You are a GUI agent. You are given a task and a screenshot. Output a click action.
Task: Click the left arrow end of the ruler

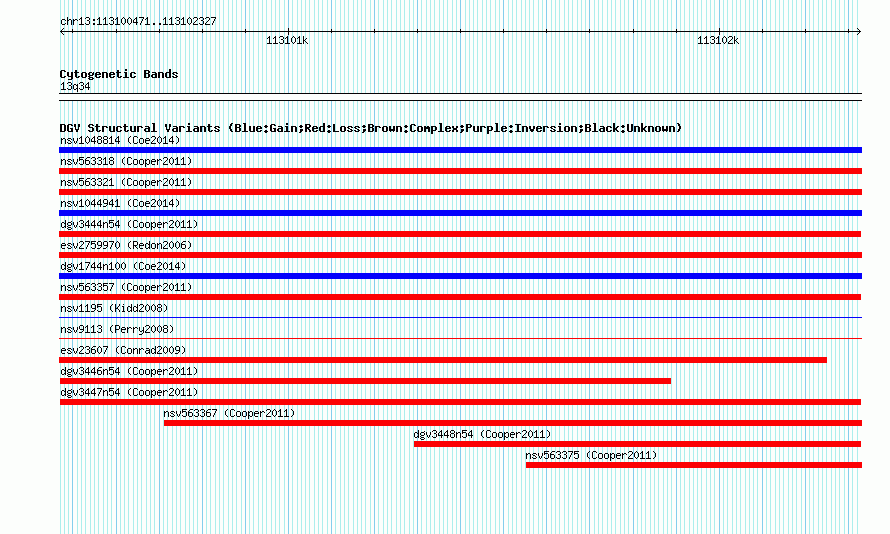point(62,32)
